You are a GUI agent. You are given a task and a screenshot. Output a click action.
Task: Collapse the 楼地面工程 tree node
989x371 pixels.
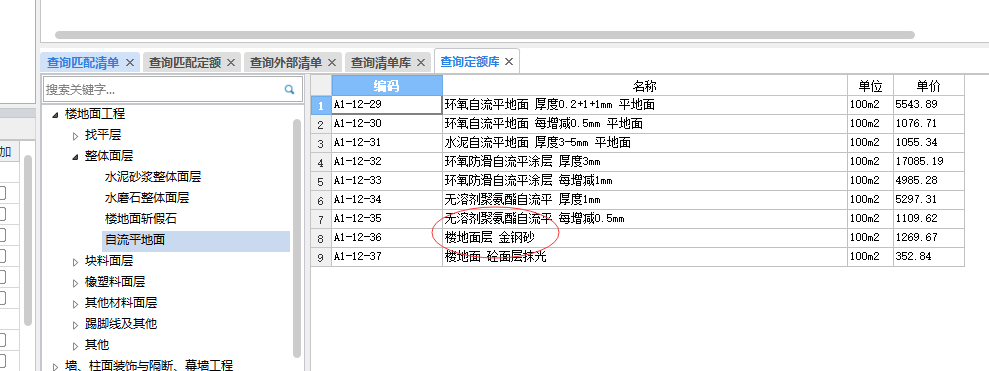point(56,114)
